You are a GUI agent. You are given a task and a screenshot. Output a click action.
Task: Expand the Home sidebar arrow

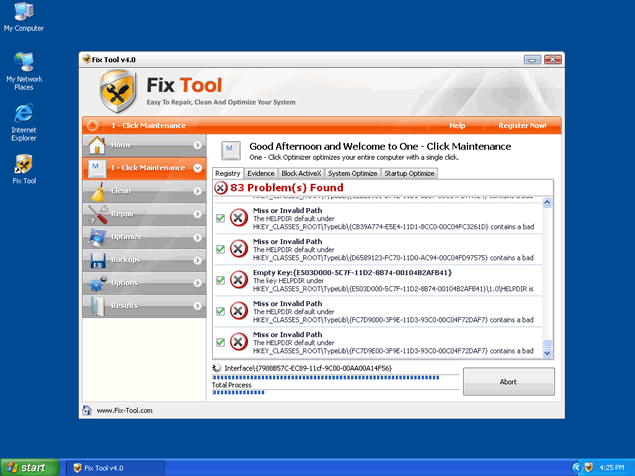click(198, 145)
